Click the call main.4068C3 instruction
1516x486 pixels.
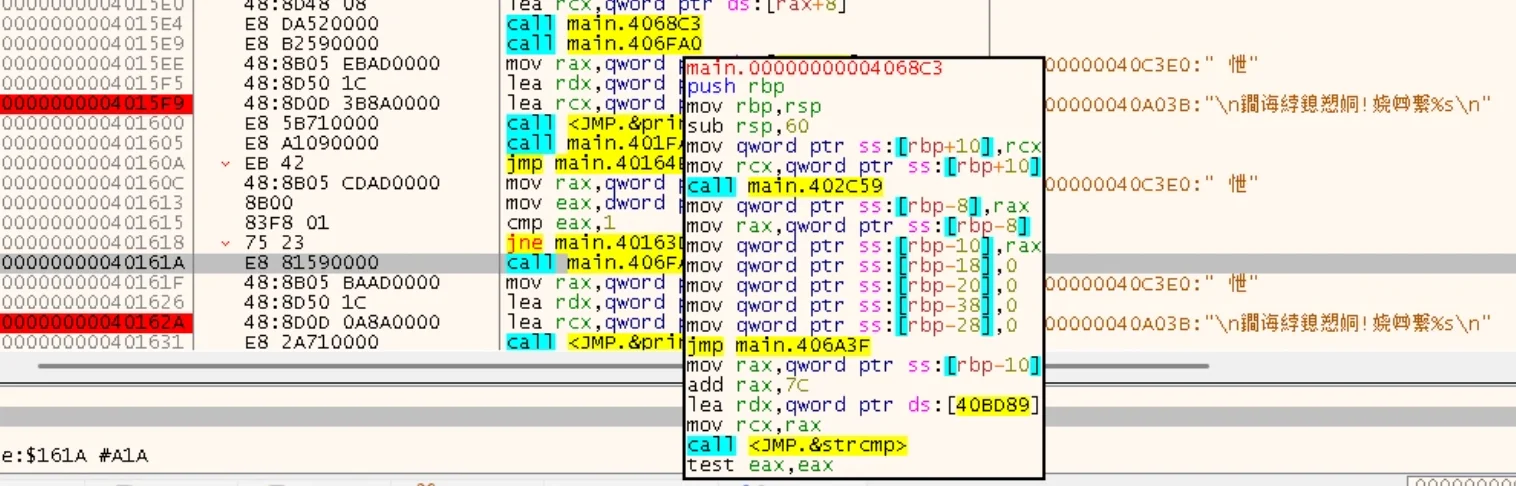click(x=604, y=24)
